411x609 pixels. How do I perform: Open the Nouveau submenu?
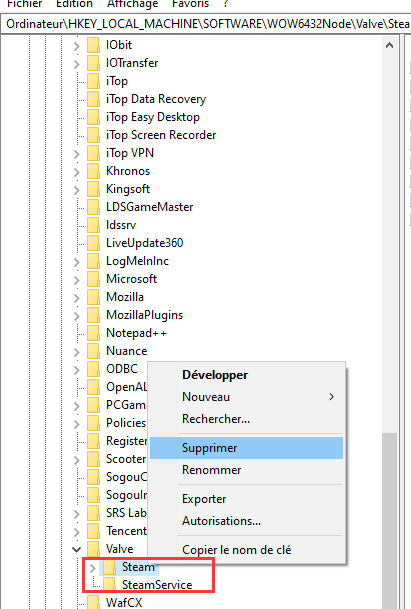247,397
